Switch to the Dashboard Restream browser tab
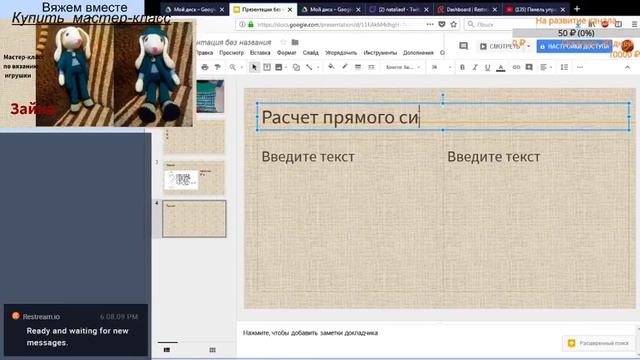The width and height of the screenshot is (640, 360). point(467,9)
